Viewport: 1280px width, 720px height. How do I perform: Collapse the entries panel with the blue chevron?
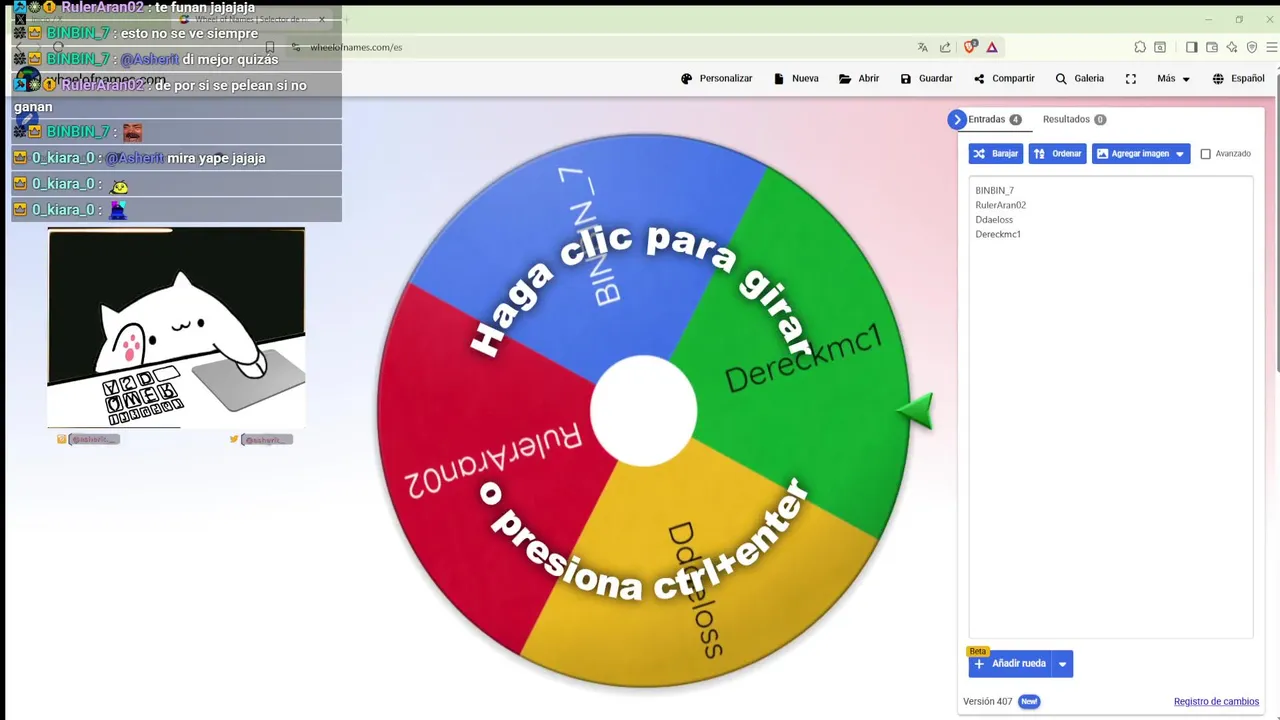(x=957, y=119)
